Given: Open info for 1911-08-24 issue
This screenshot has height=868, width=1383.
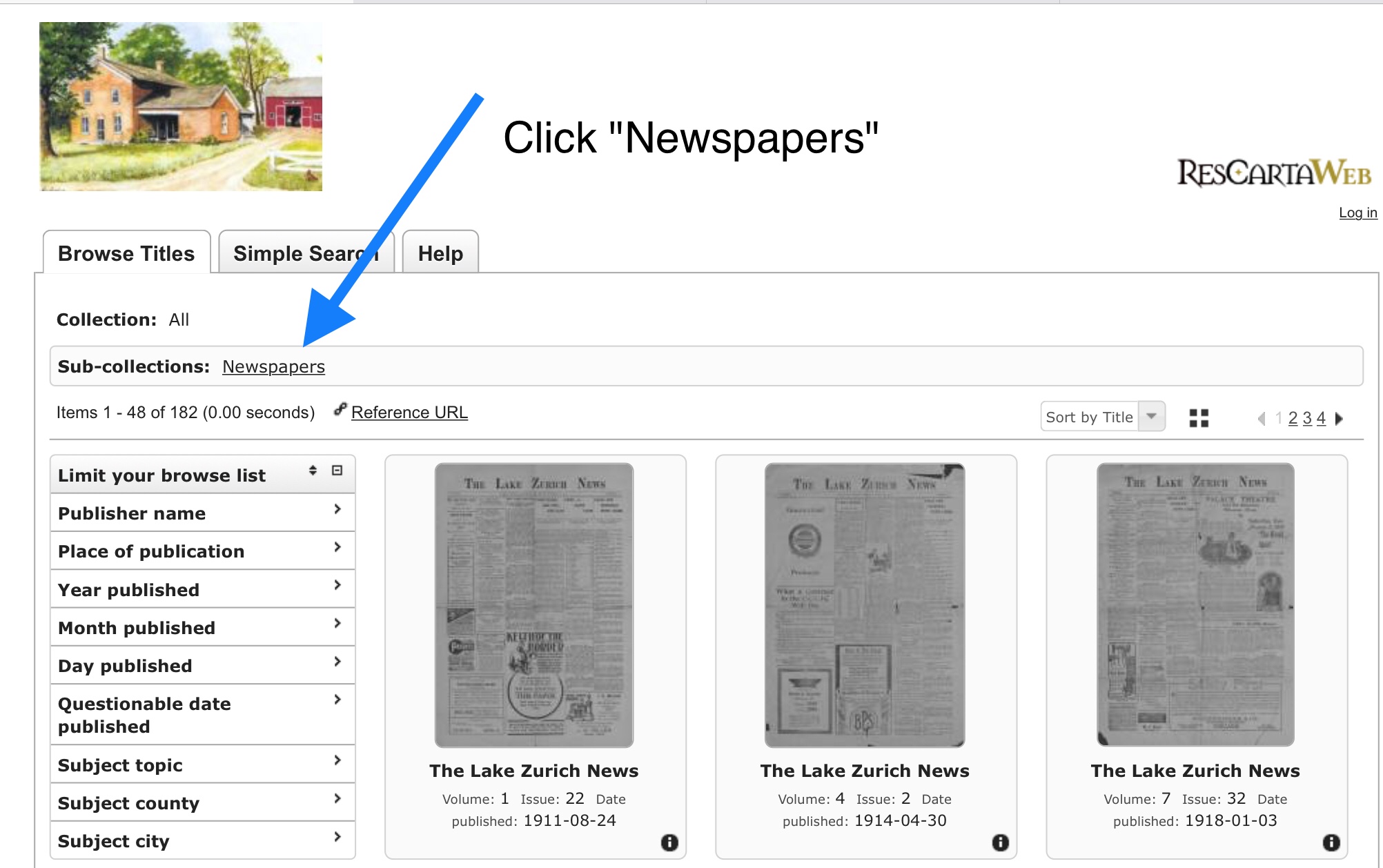Looking at the screenshot, I should (669, 842).
